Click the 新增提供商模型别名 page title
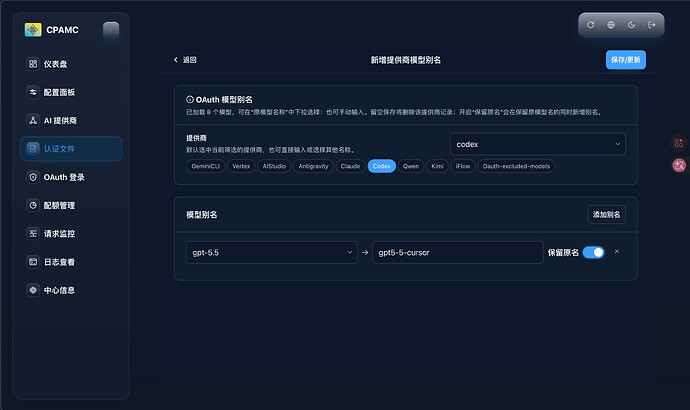This screenshot has height=410, width=690. tap(406, 60)
